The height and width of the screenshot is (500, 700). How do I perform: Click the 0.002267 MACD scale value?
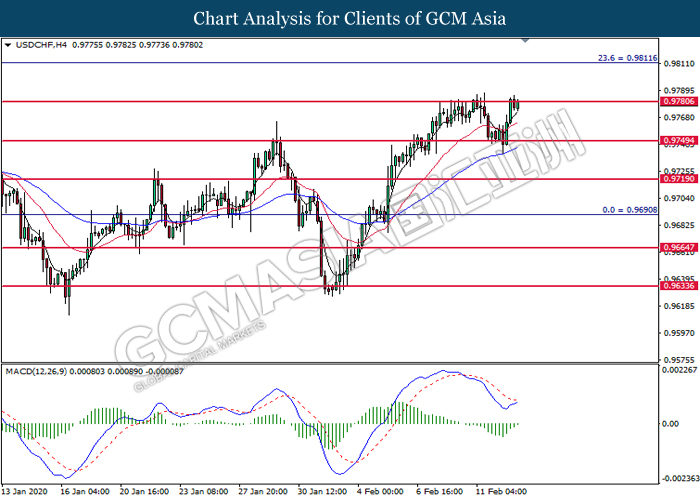click(675, 371)
